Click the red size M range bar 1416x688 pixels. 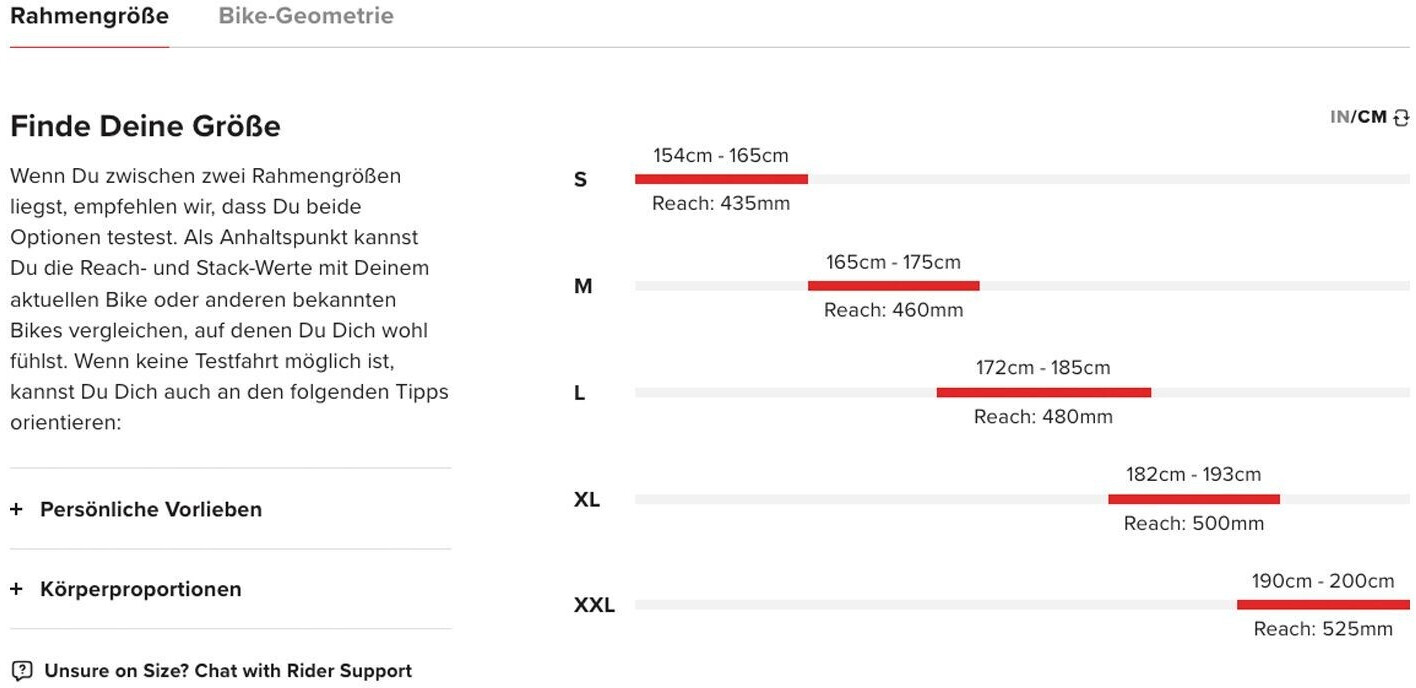click(x=893, y=286)
